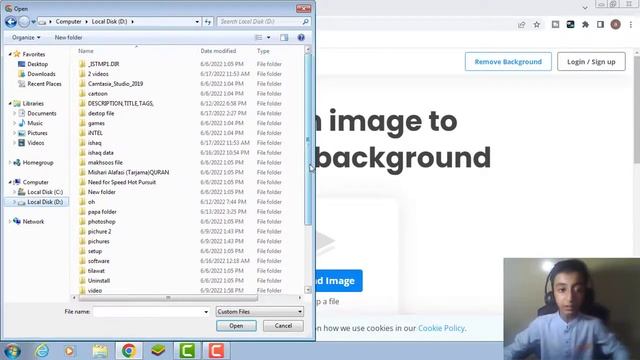The image size is (640, 360).
Task: Select Downloads in the Favorites list
Action: [x=41, y=74]
